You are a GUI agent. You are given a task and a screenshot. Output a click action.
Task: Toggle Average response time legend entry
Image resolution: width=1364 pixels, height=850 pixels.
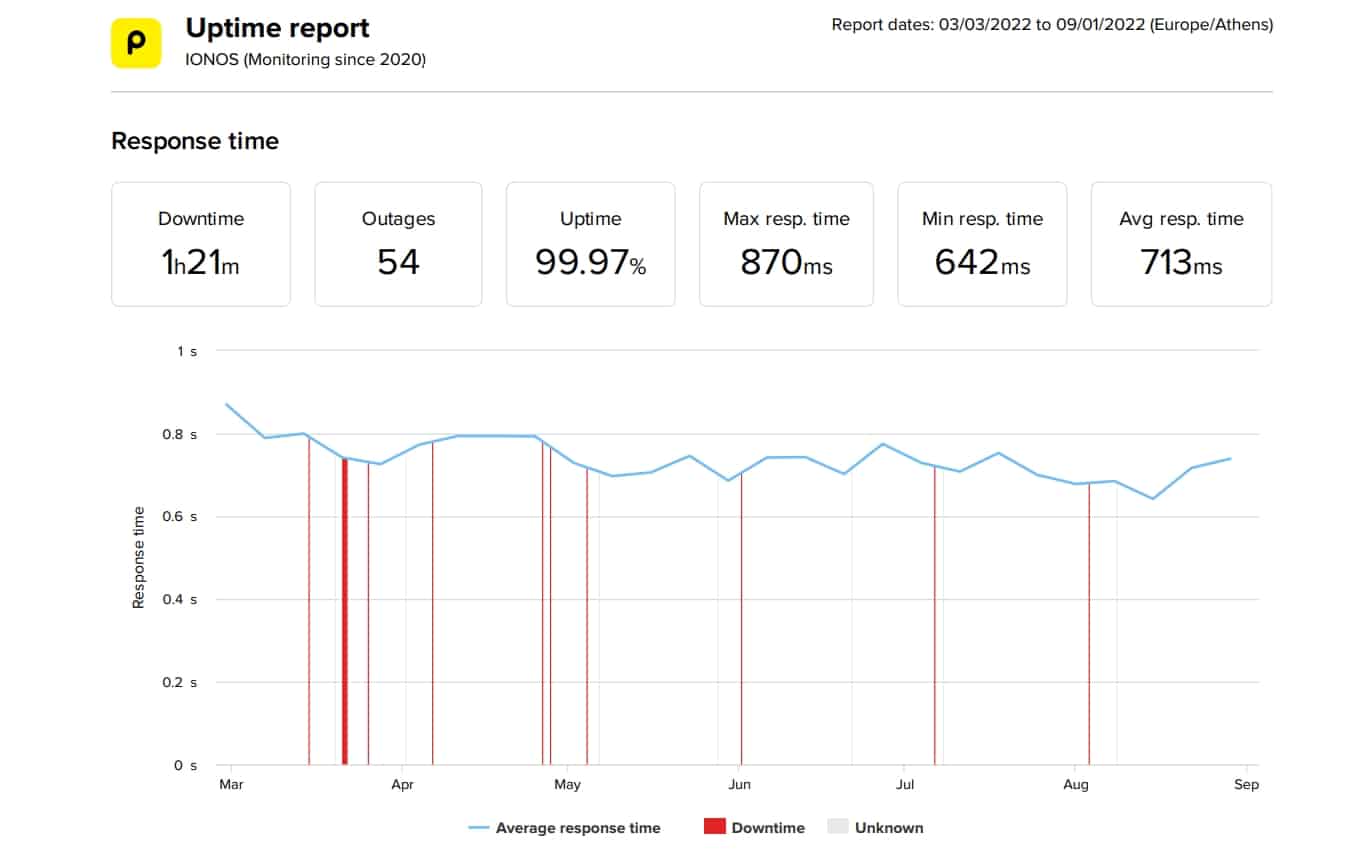[x=565, y=828]
